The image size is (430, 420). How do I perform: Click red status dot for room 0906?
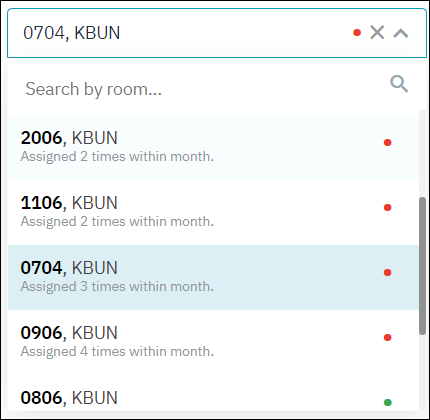387,338
